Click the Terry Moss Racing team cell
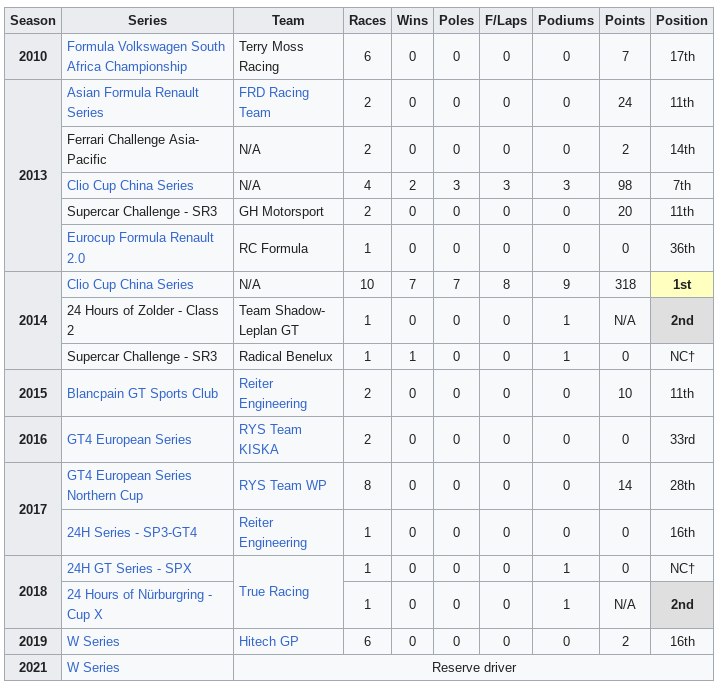The width and height of the screenshot is (721, 690). point(288,57)
